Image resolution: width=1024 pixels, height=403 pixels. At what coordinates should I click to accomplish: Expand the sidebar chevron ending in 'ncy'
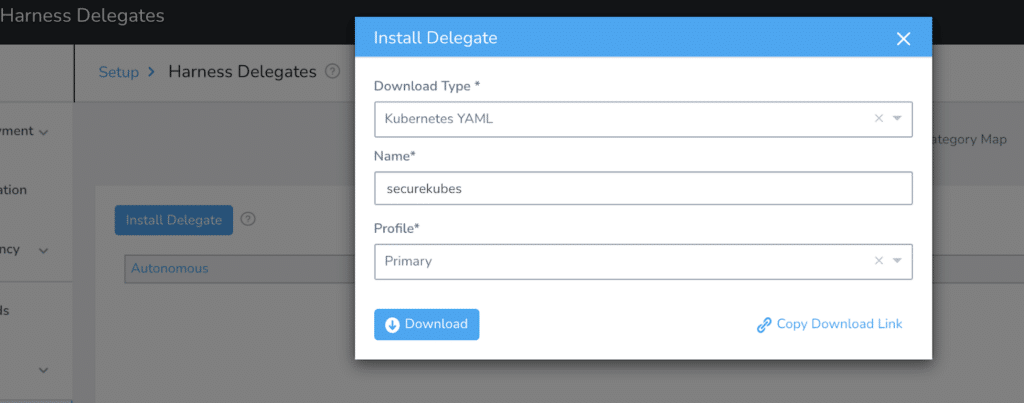(44, 251)
